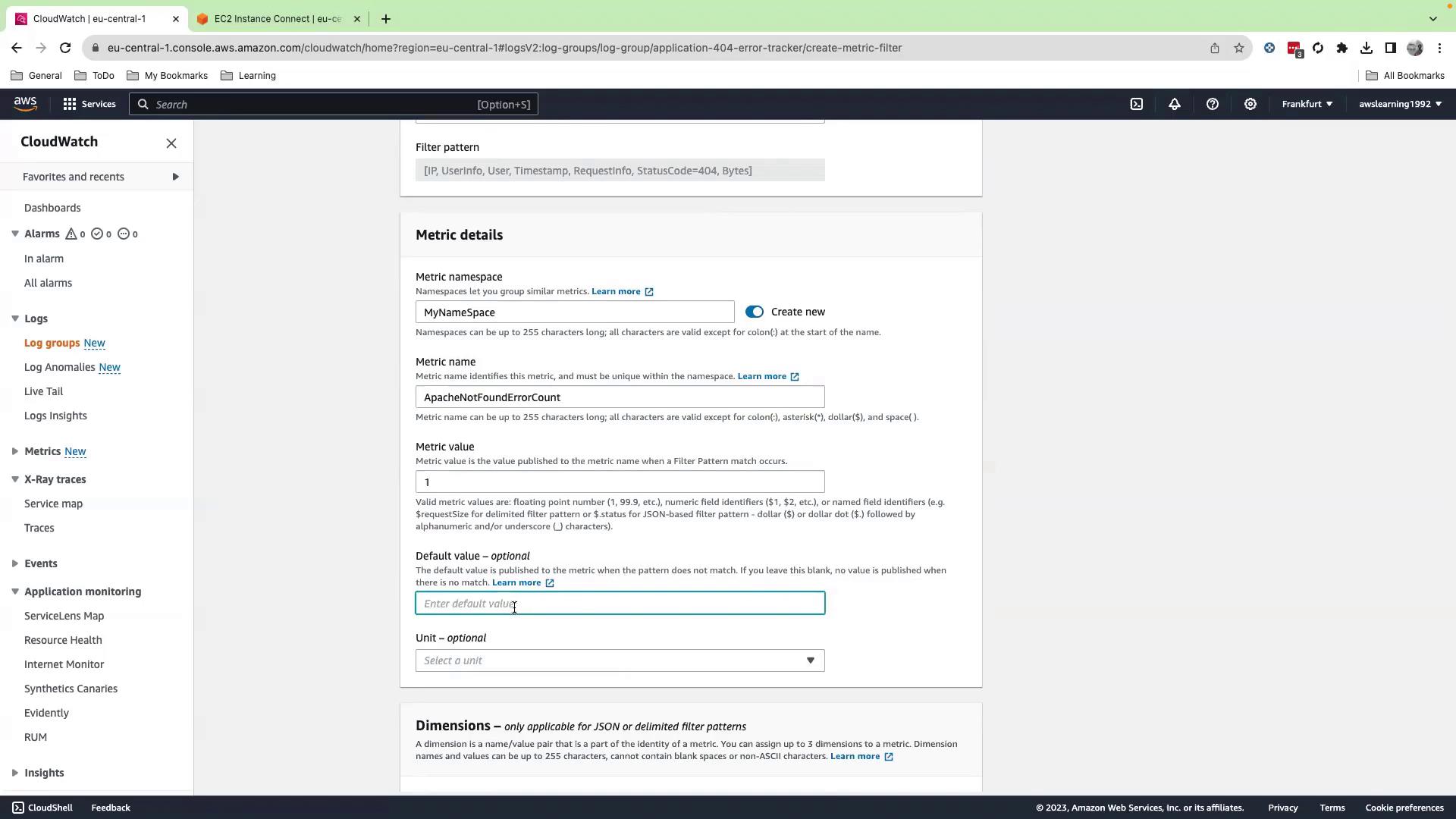The height and width of the screenshot is (819, 1456).
Task: Open Log groups in the sidebar
Action: tap(52, 343)
